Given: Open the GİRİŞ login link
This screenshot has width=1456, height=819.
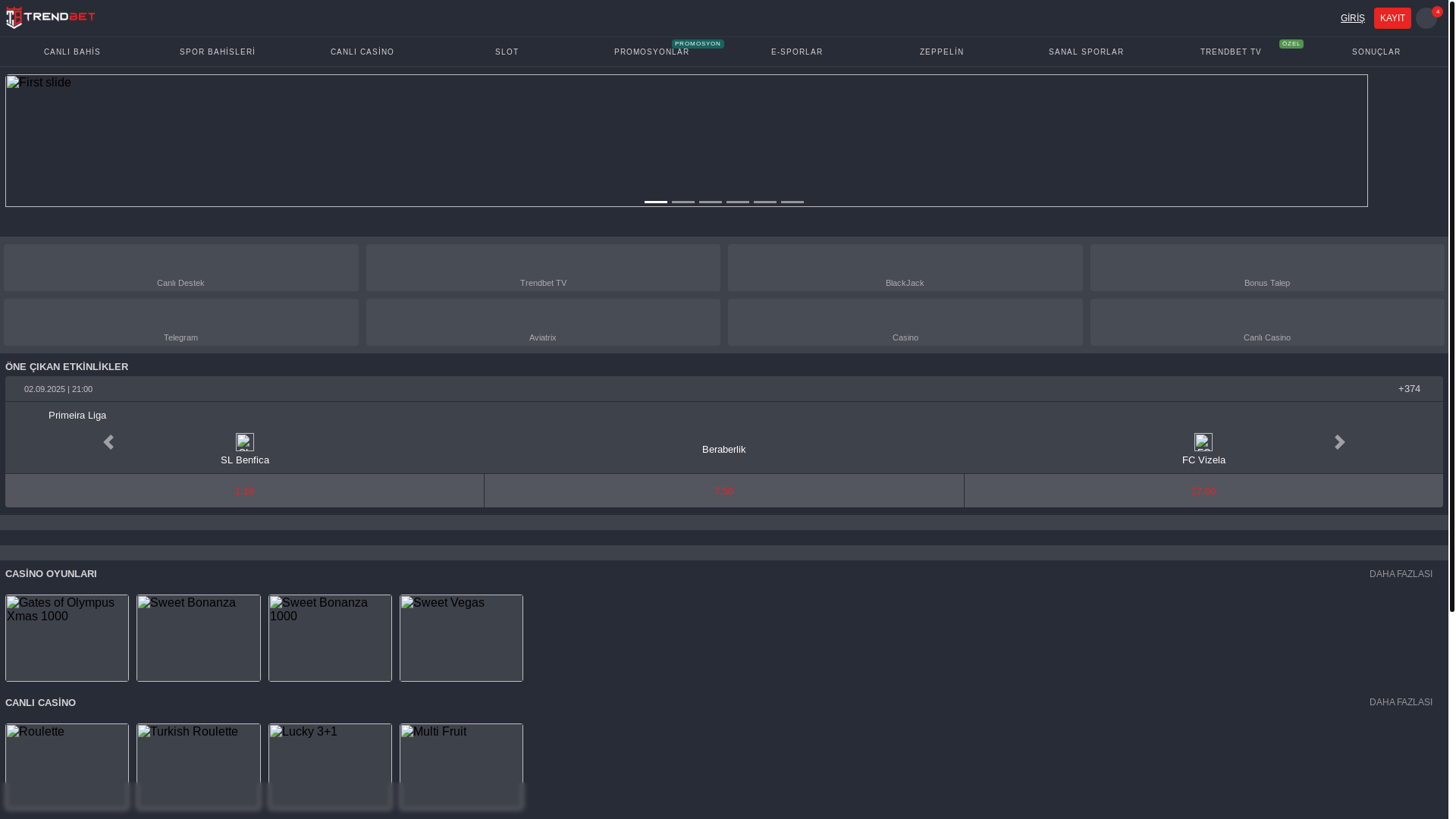Looking at the screenshot, I should 1352,18.
